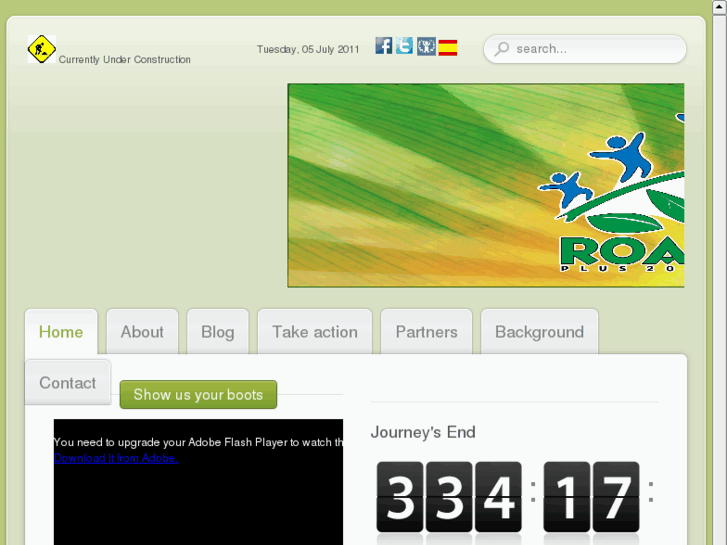Focus the search input field

click(x=585, y=49)
